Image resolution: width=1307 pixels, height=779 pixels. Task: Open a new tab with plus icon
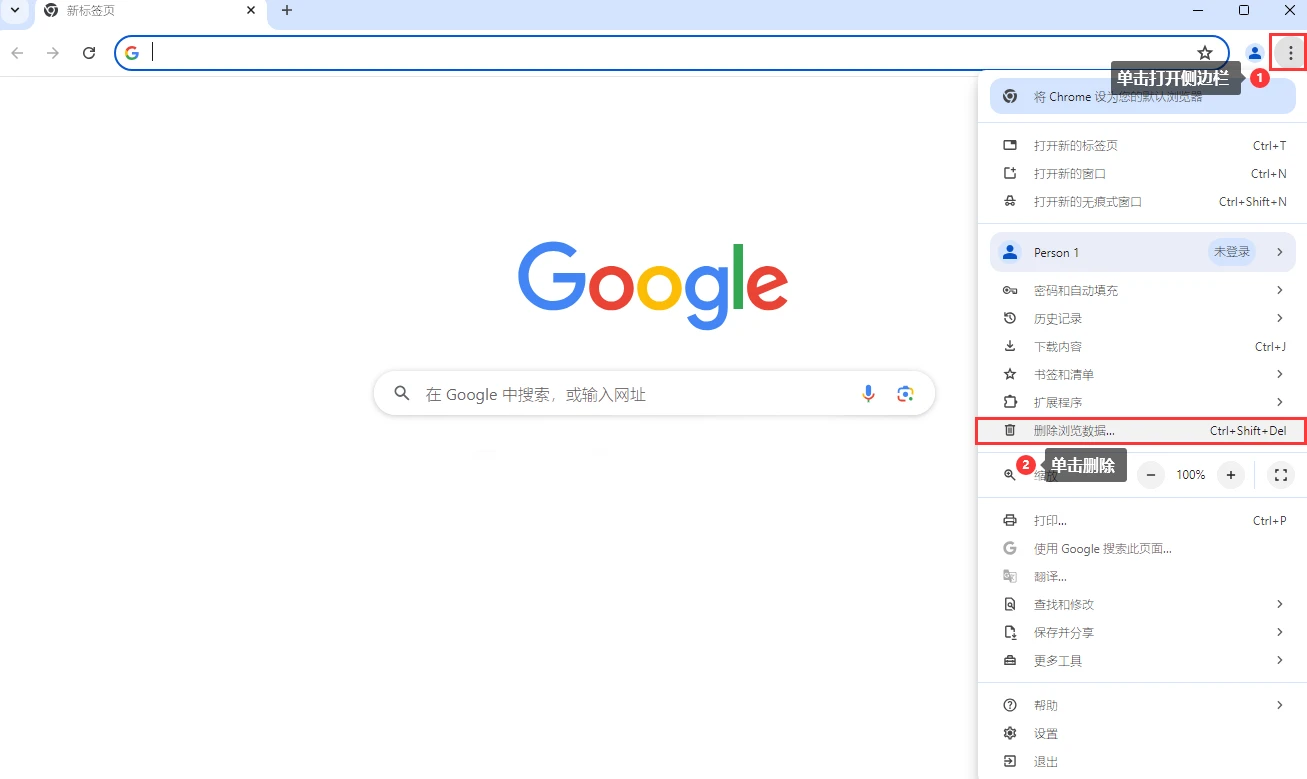click(287, 10)
